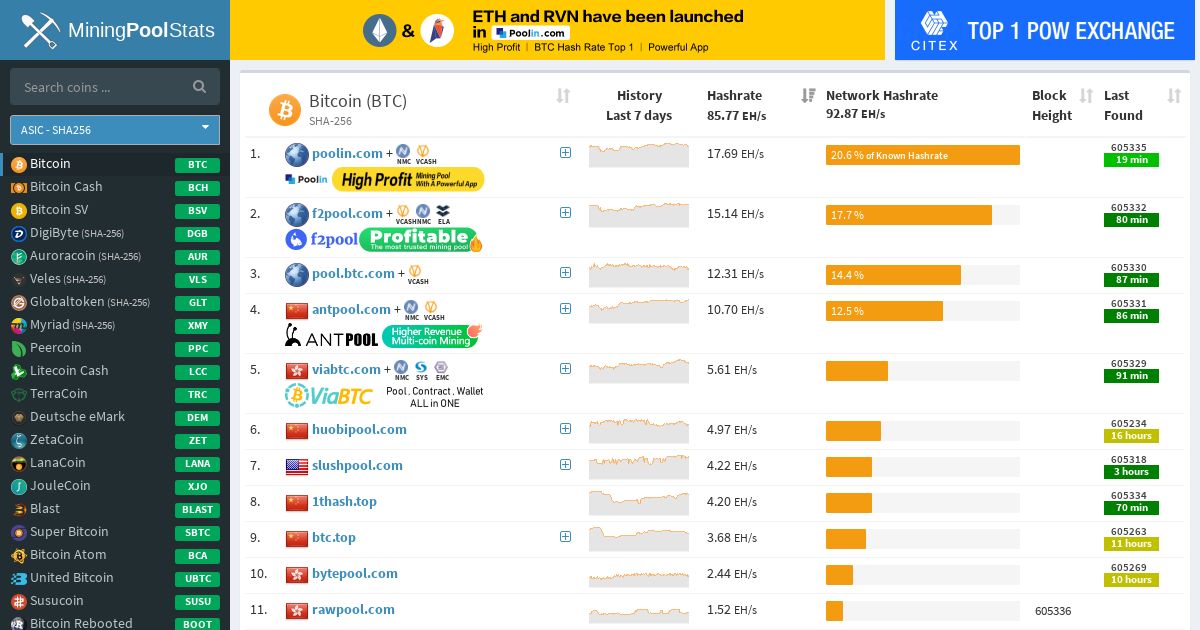Click the Litecoin Cash coin icon

(x=18, y=371)
